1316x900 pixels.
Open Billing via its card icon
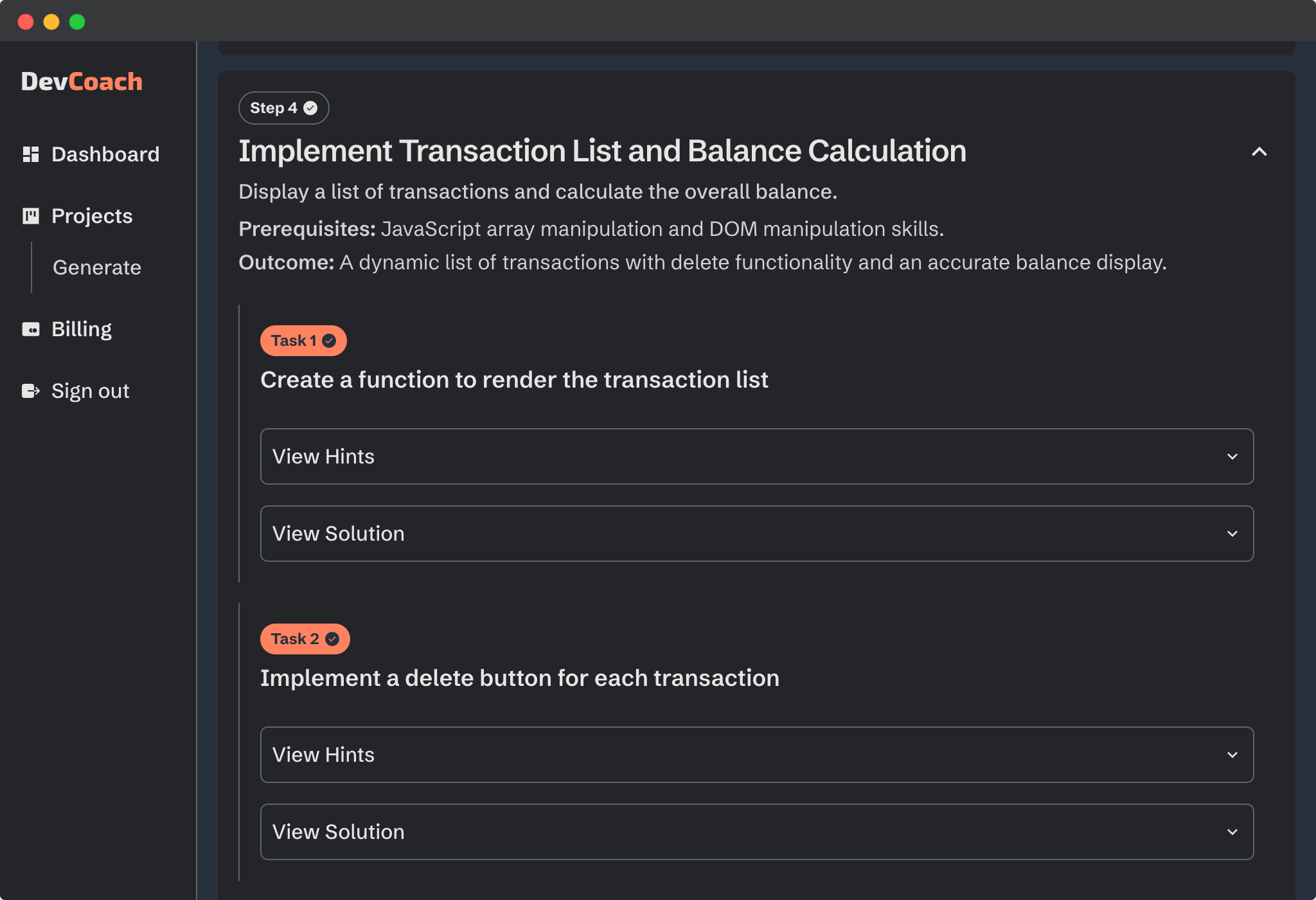(31, 328)
